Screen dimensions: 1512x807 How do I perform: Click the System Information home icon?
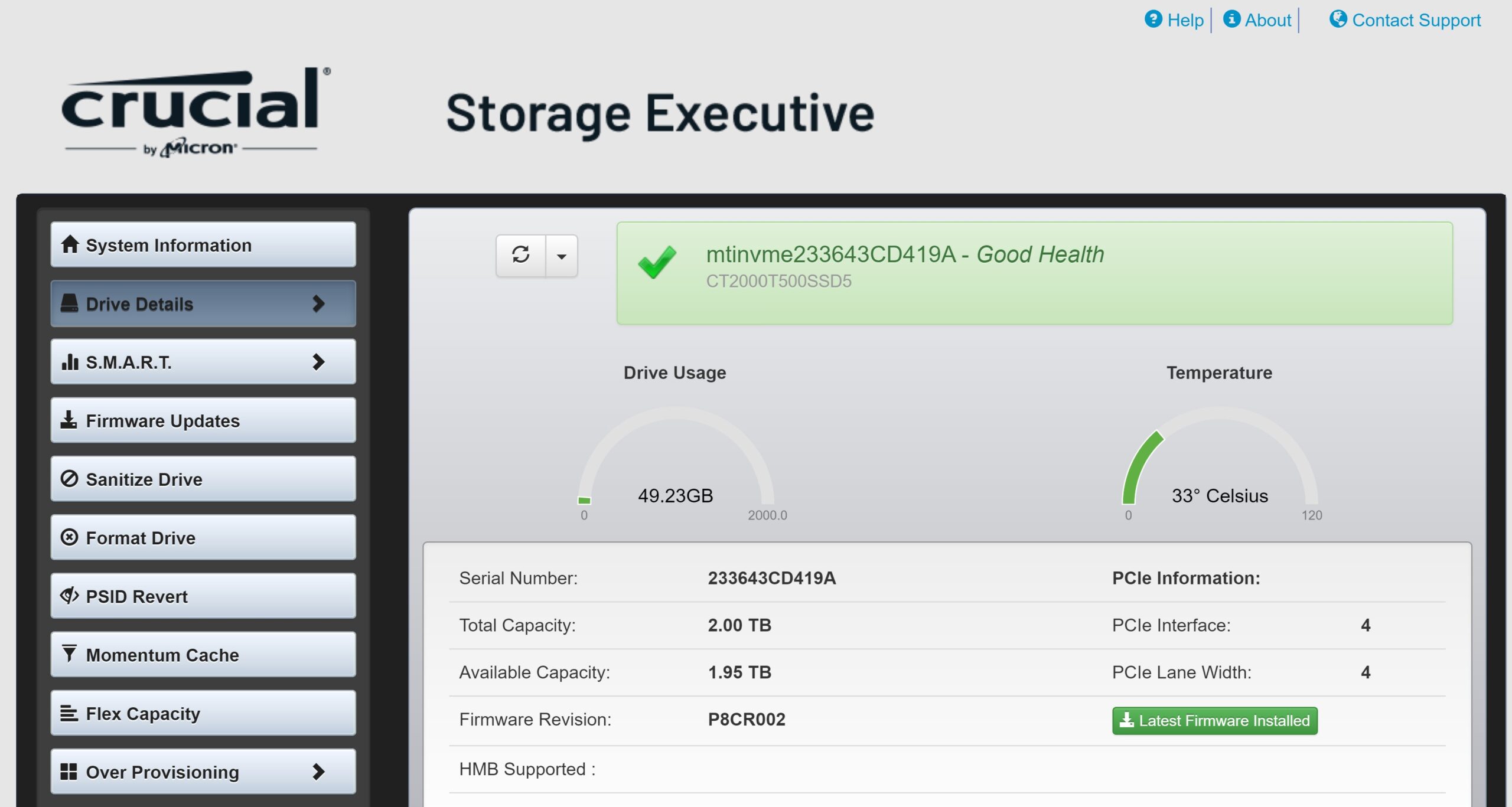click(70, 244)
